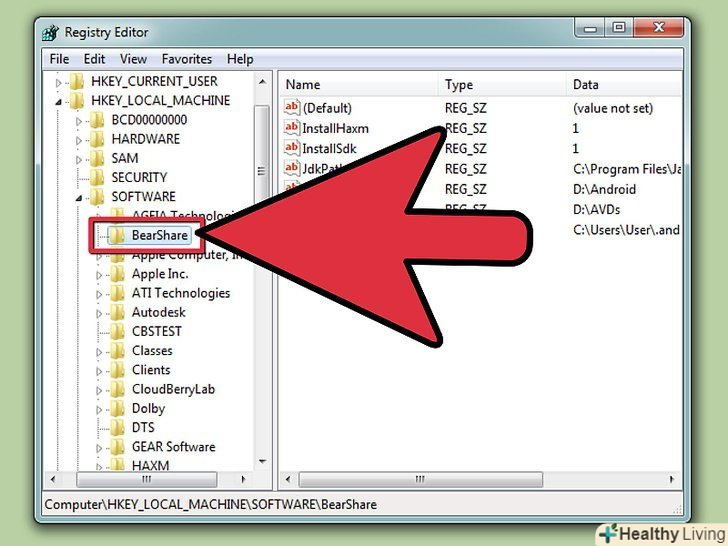
Task: Select the ATI Technologies folder icon
Action: 117,293
